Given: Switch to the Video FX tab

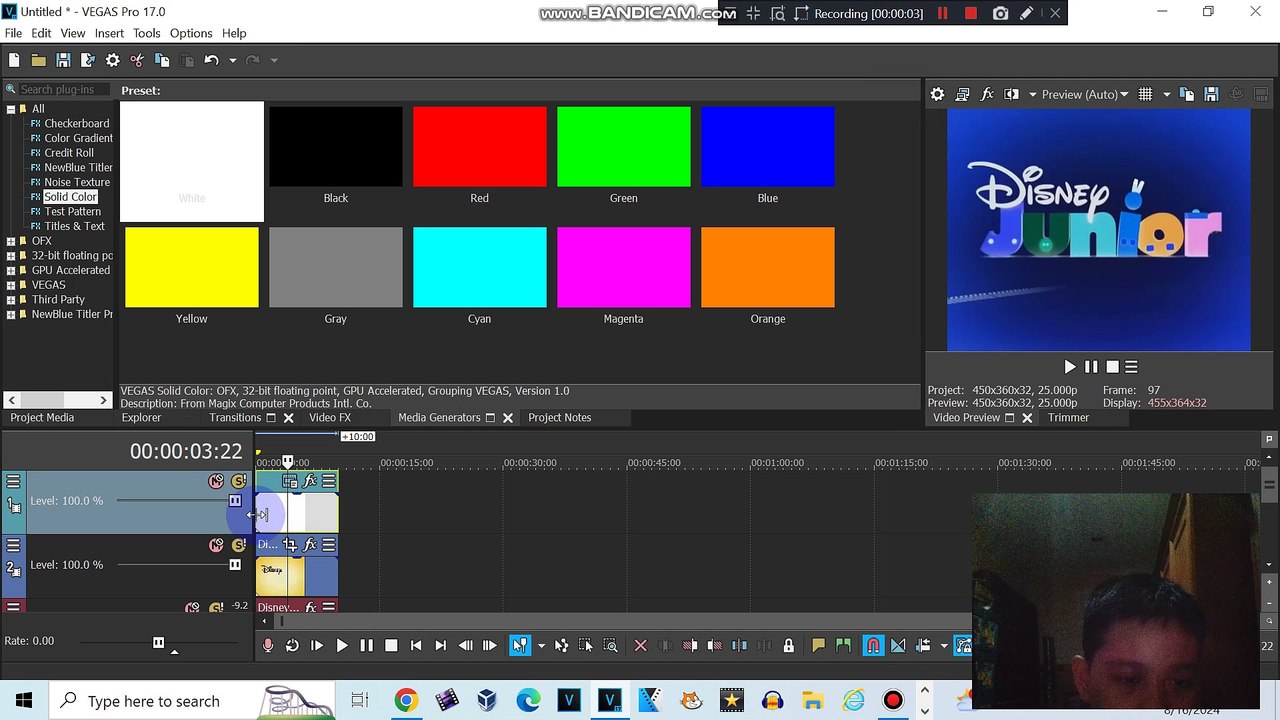Looking at the screenshot, I should (x=330, y=418).
